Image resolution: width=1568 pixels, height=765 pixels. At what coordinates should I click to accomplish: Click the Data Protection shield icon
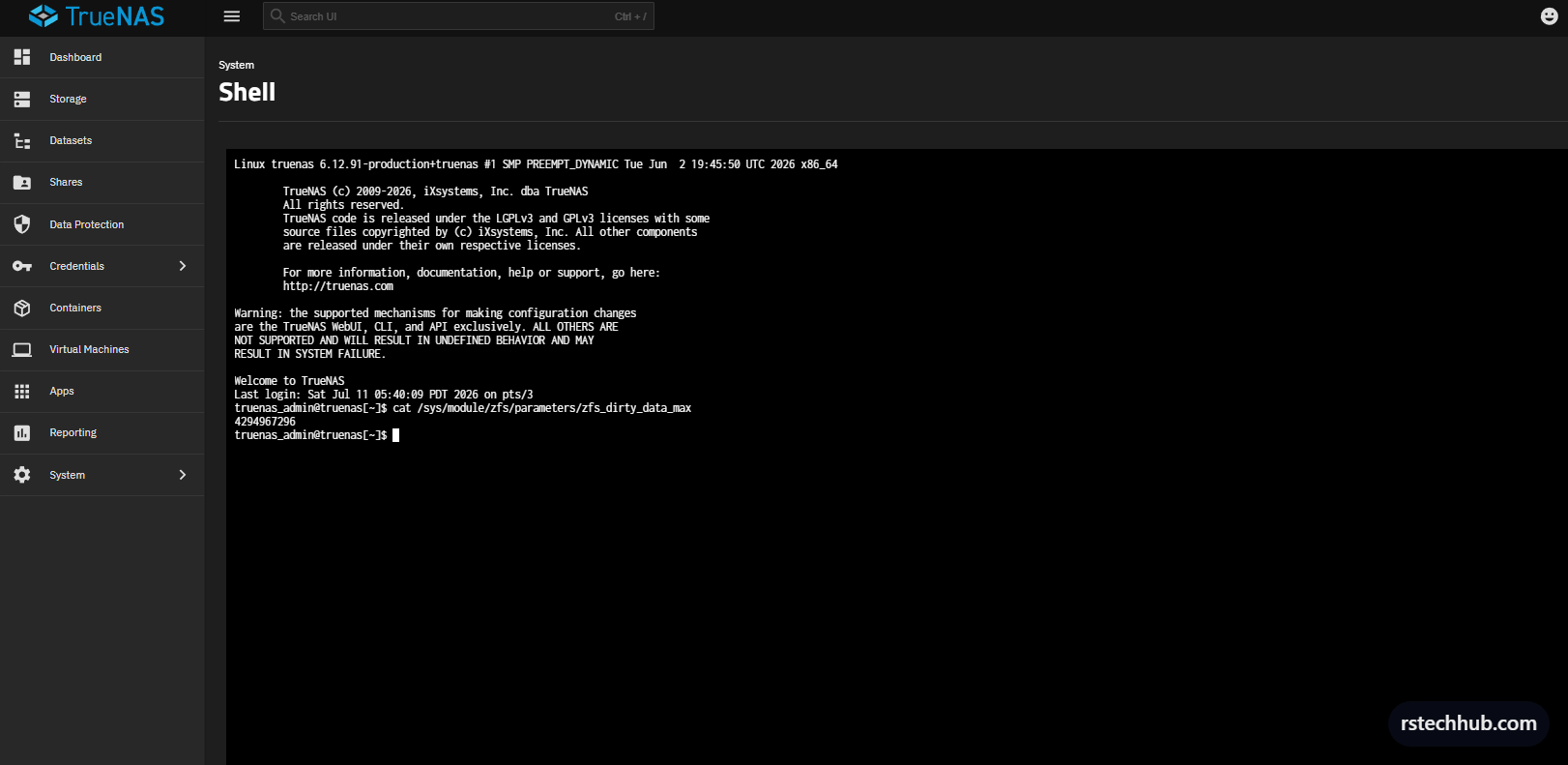(22, 224)
